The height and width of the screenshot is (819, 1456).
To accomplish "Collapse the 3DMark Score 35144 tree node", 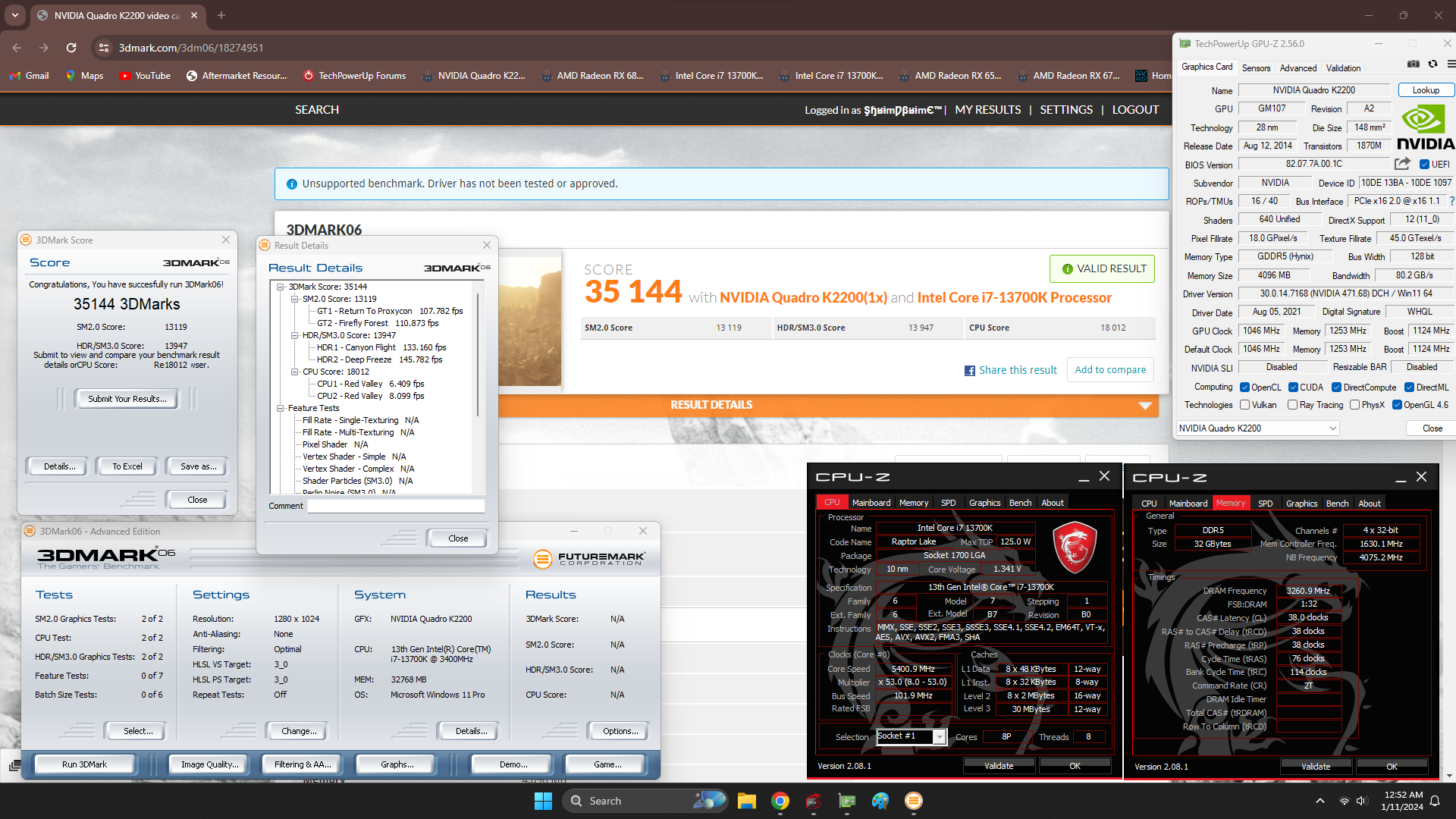I will (281, 287).
